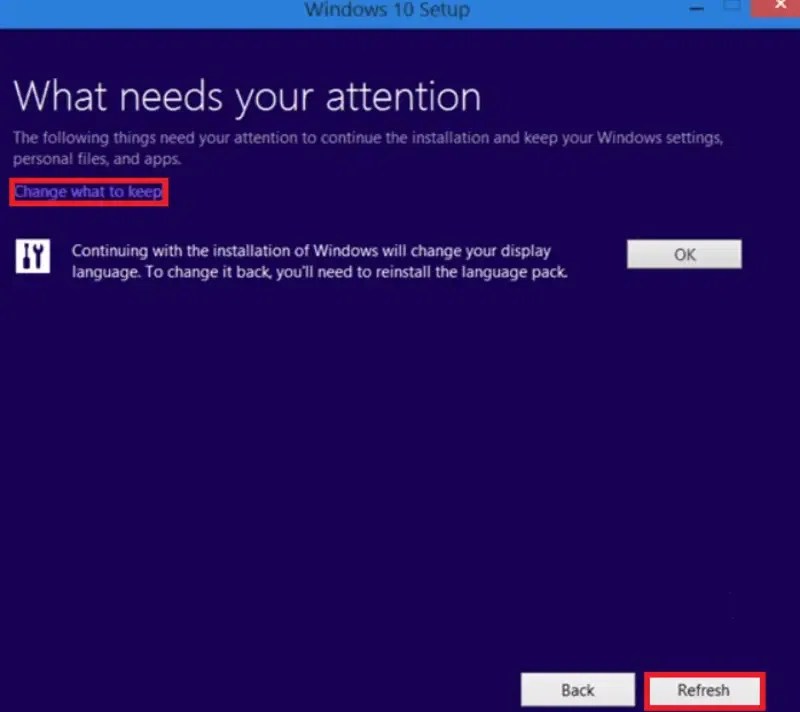Close the Windows 10 Setup window

(x=778, y=7)
